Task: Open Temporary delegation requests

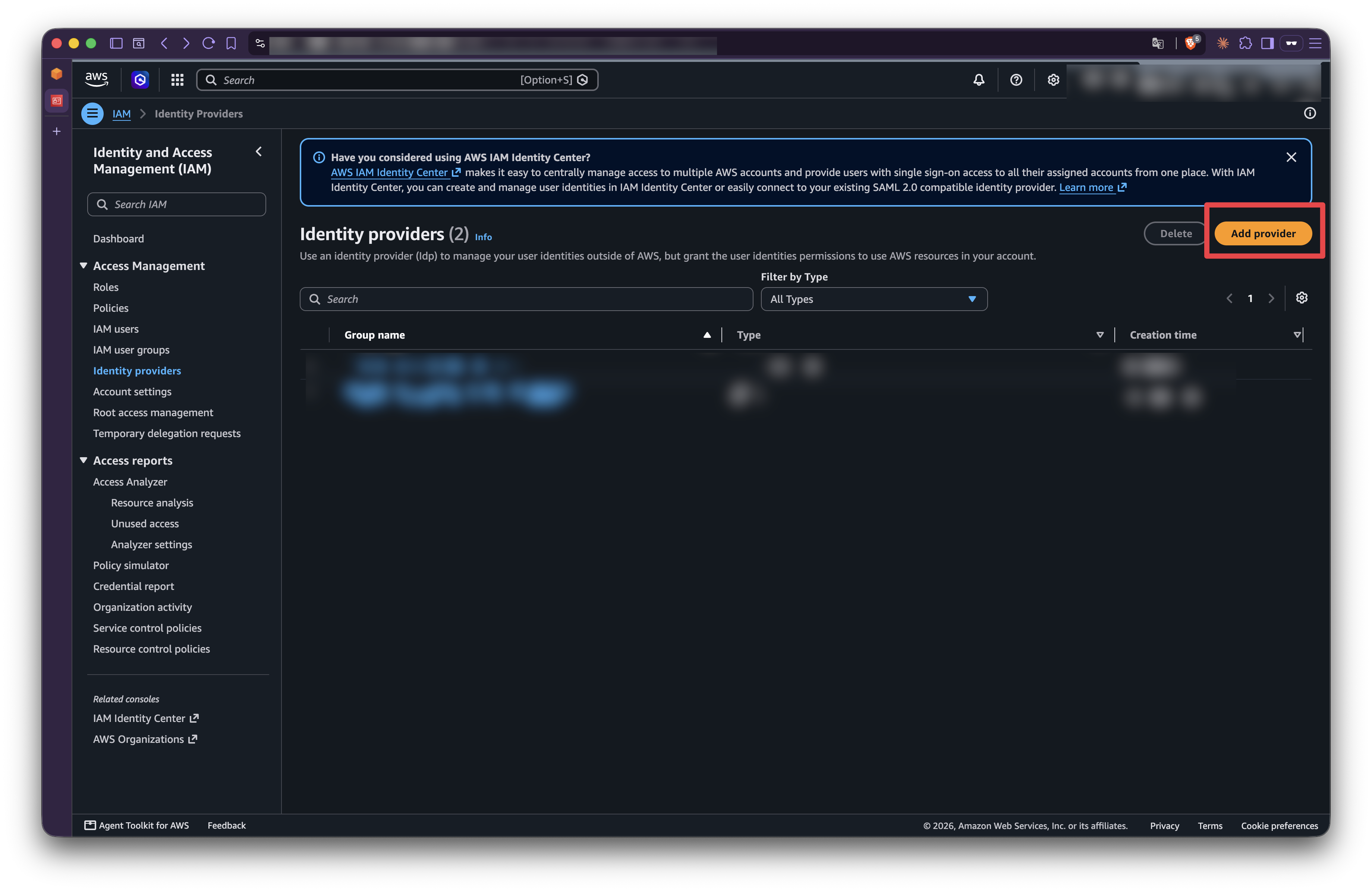Action: click(167, 433)
